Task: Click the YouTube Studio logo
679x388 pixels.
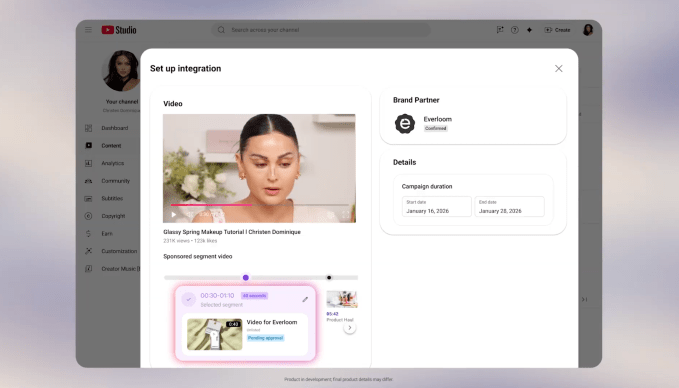Action: tap(119, 30)
